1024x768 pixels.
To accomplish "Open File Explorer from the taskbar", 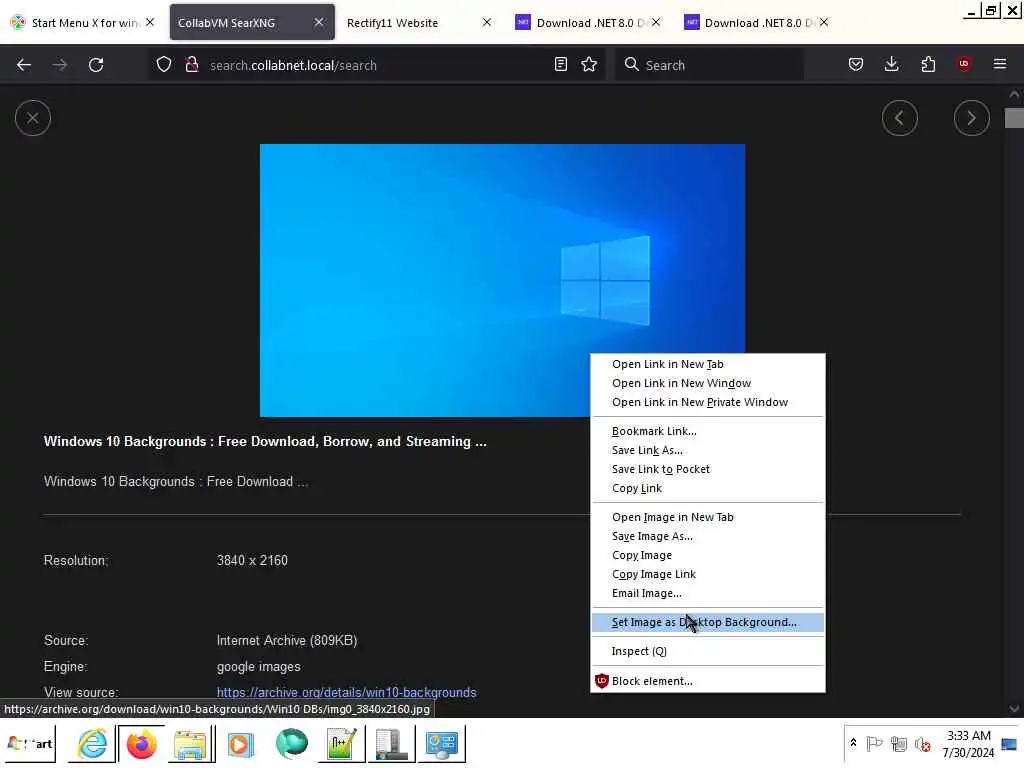I will click(x=190, y=744).
